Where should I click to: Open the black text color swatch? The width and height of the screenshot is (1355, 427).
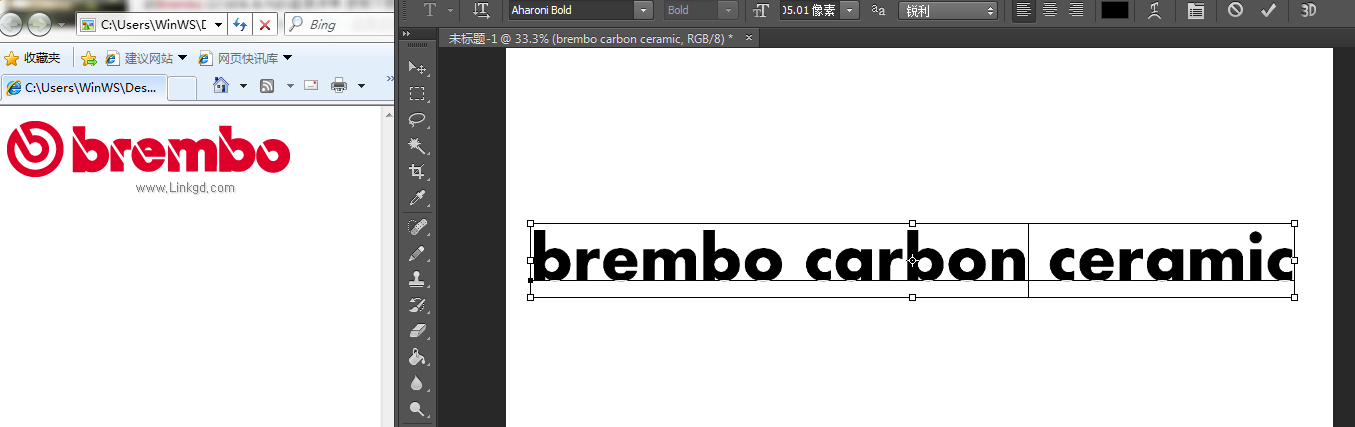click(1114, 10)
